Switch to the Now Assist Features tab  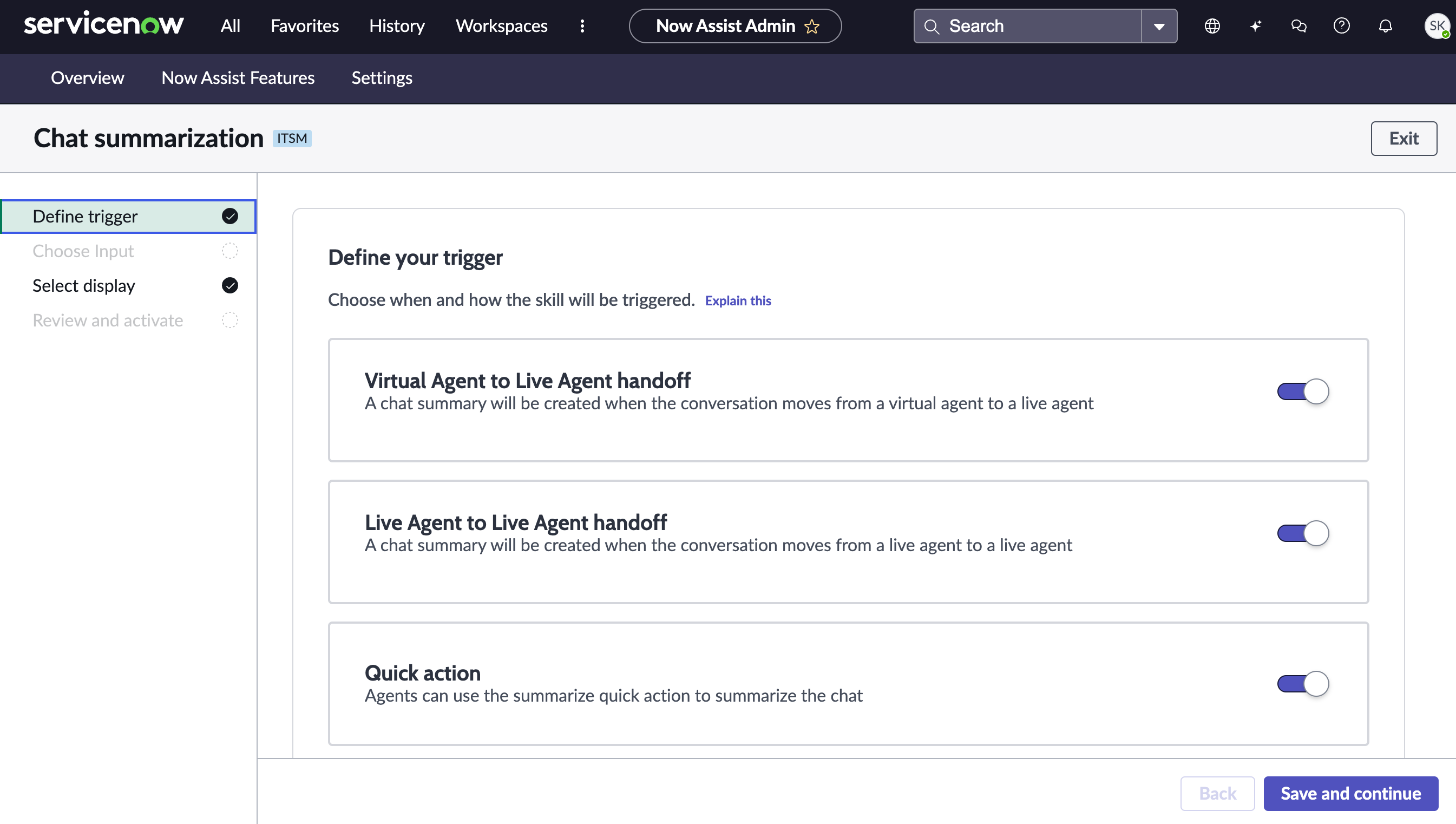tap(238, 77)
